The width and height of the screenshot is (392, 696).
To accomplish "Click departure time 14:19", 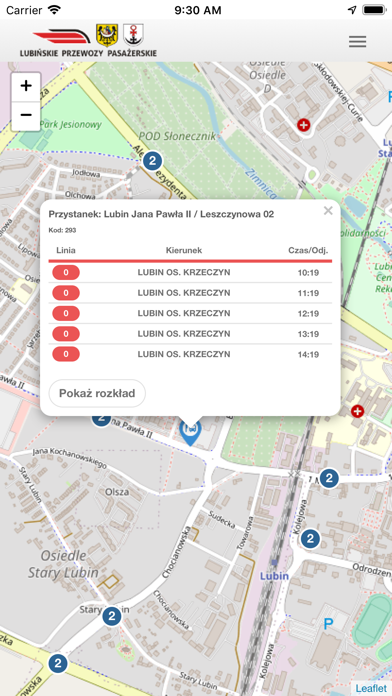I will pos(308,354).
